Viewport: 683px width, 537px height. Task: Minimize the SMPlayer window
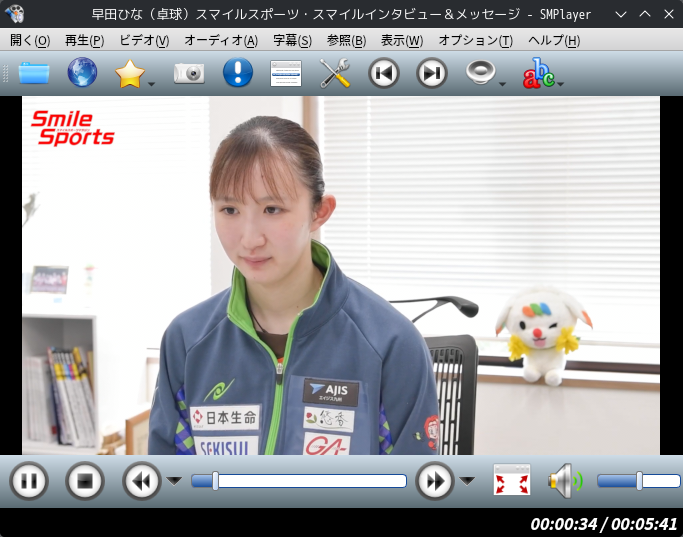(x=621, y=14)
